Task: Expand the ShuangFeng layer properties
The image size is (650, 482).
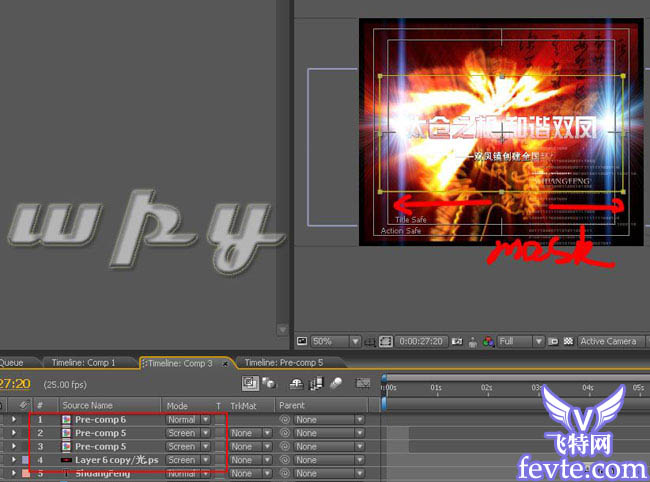Action: [x=14, y=473]
